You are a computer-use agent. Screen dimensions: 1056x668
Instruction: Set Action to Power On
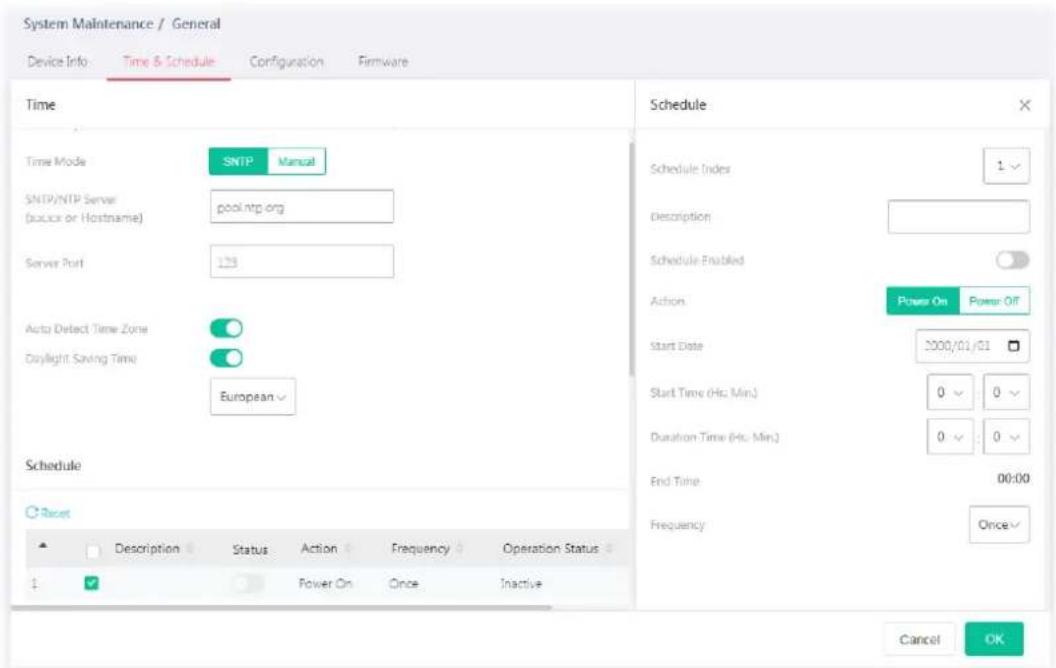[923, 301]
